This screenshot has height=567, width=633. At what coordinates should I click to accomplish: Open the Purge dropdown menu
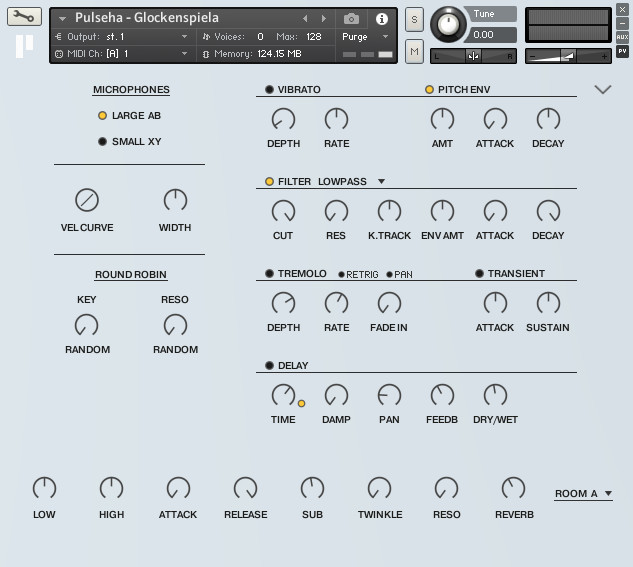coord(385,37)
